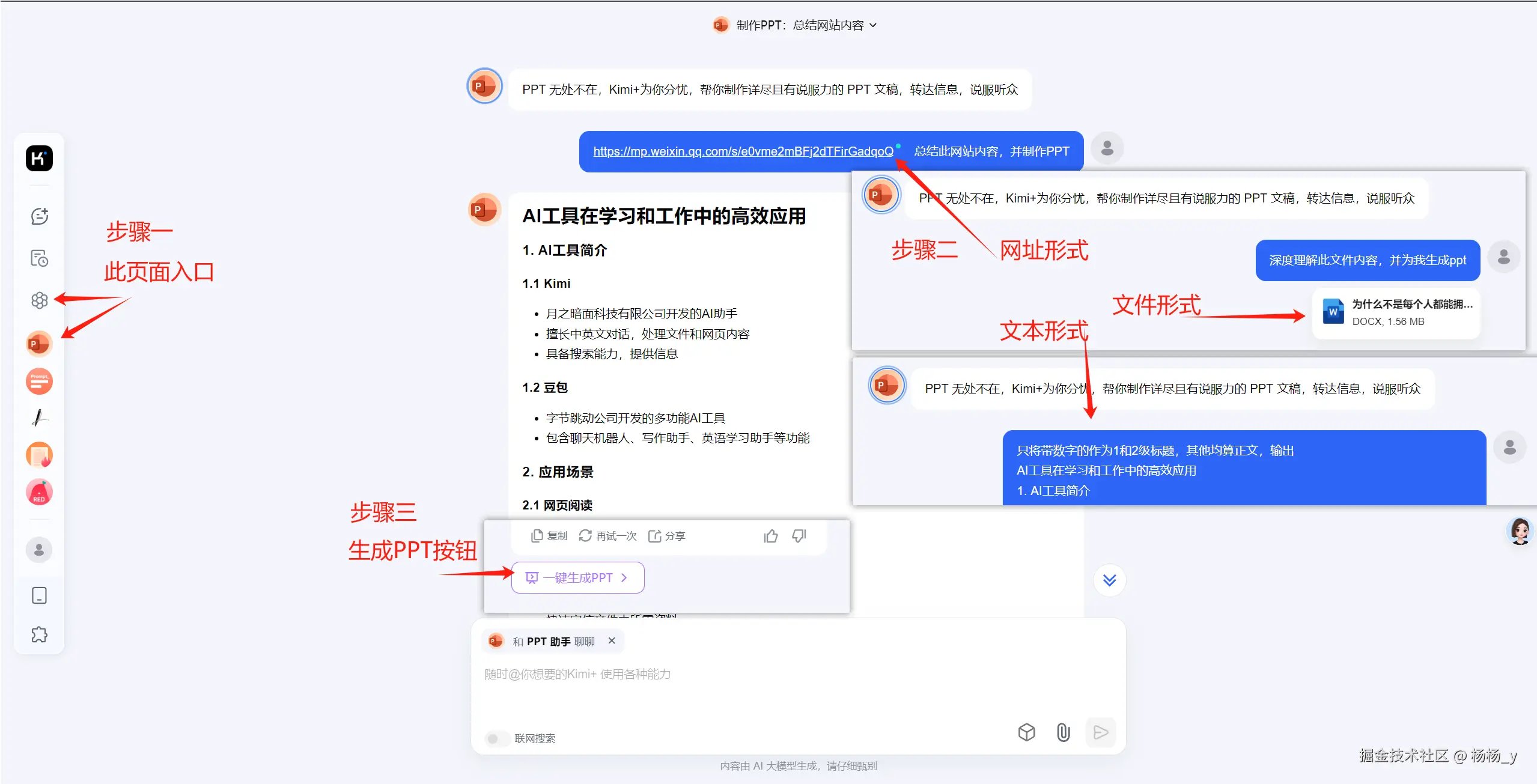1537x784 pixels.
Task: Click the bullet 具备搜索能力，提供信息
Action: pyautogui.click(x=612, y=354)
